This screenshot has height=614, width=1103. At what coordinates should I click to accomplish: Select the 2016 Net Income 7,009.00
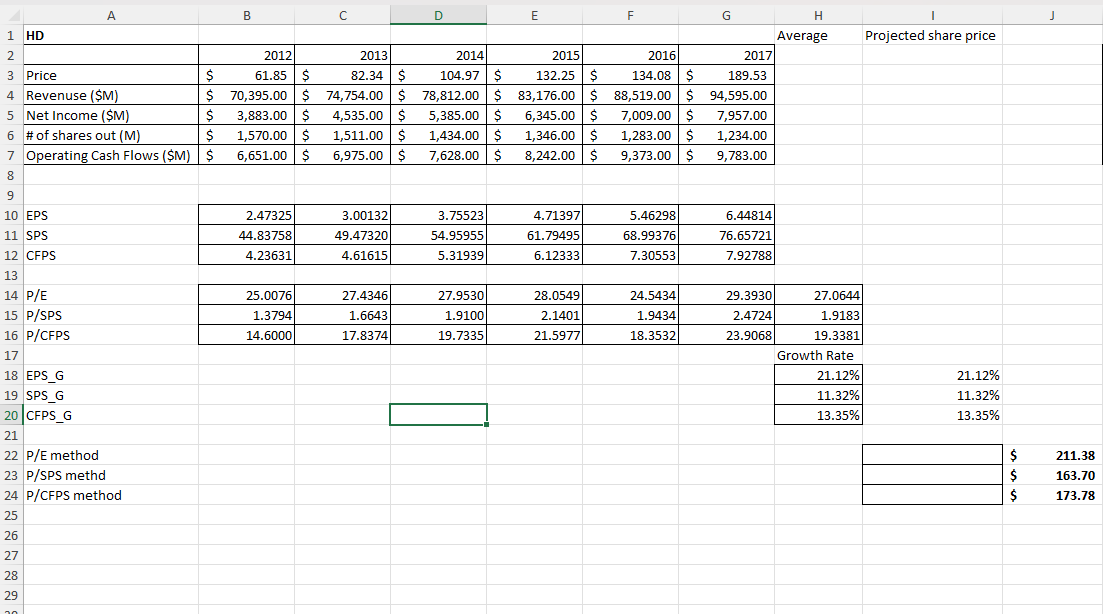[630, 115]
